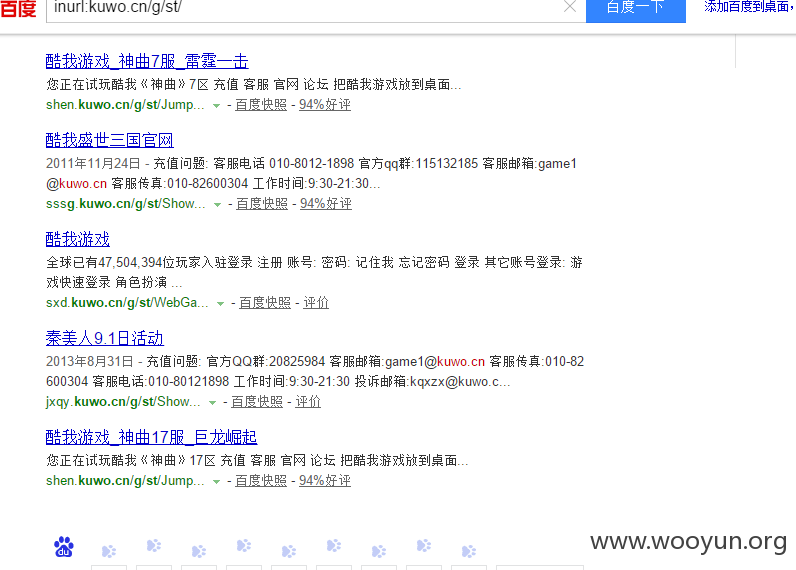Clear the search box with the X icon

pyautogui.click(x=570, y=7)
